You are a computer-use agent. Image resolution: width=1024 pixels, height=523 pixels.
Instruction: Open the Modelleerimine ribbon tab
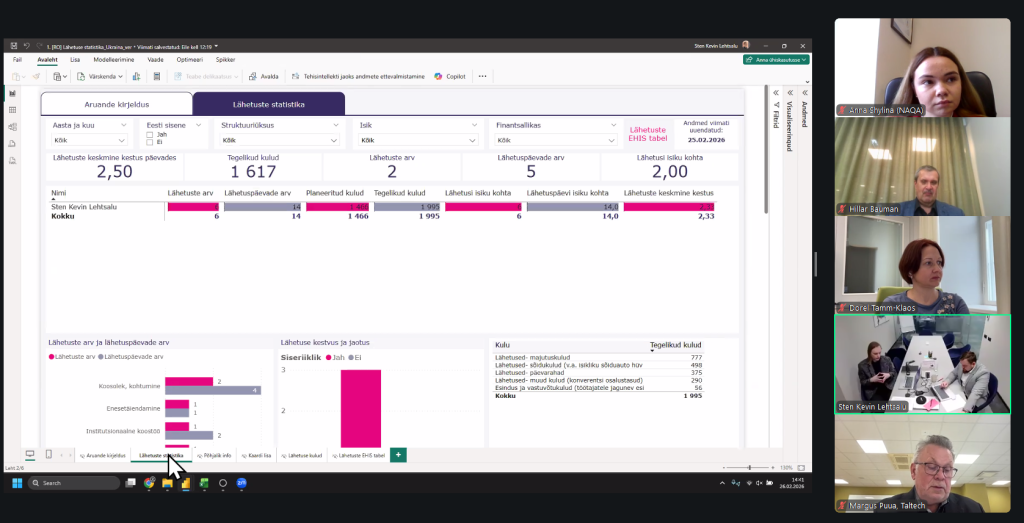(115, 60)
